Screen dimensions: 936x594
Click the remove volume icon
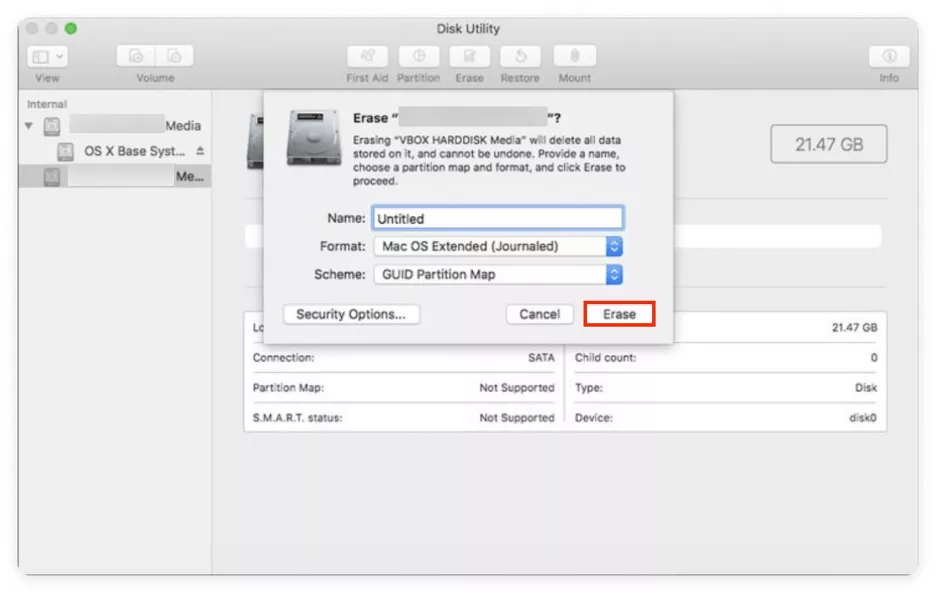174,57
